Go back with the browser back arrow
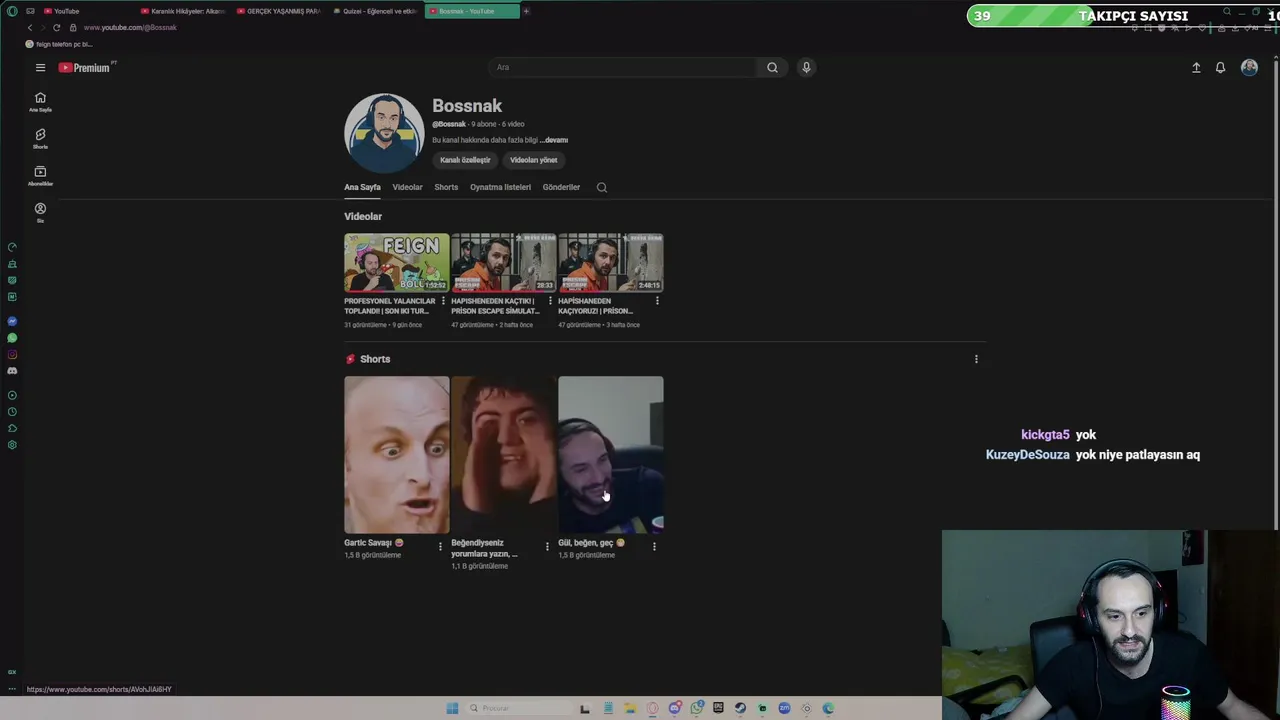 (x=30, y=27)
